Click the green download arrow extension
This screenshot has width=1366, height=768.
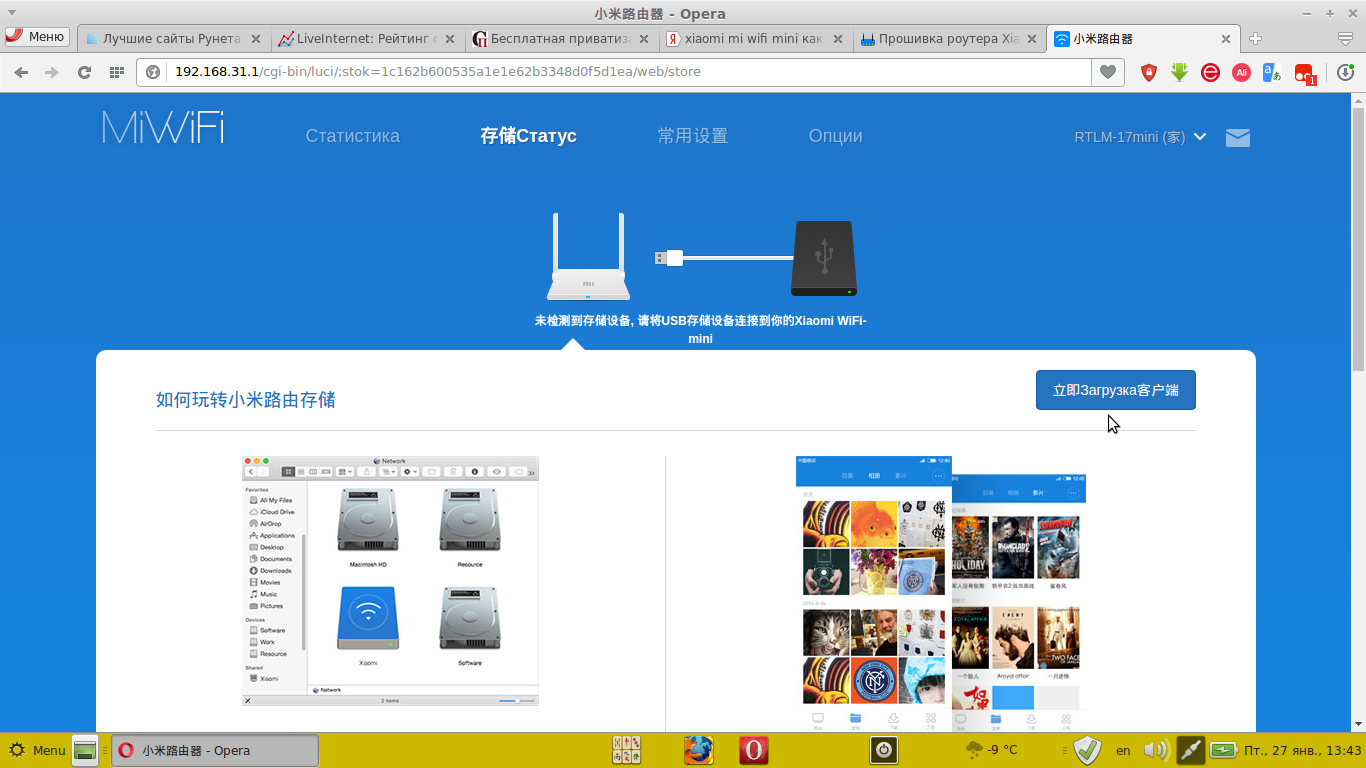[x=1180, y=72]
